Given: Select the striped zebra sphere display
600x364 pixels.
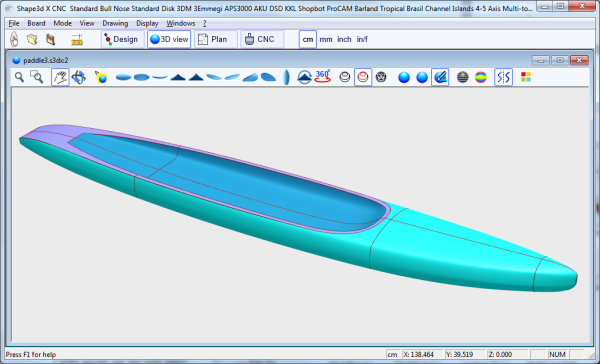Looking at the screenshot, I should coord(463,77).
